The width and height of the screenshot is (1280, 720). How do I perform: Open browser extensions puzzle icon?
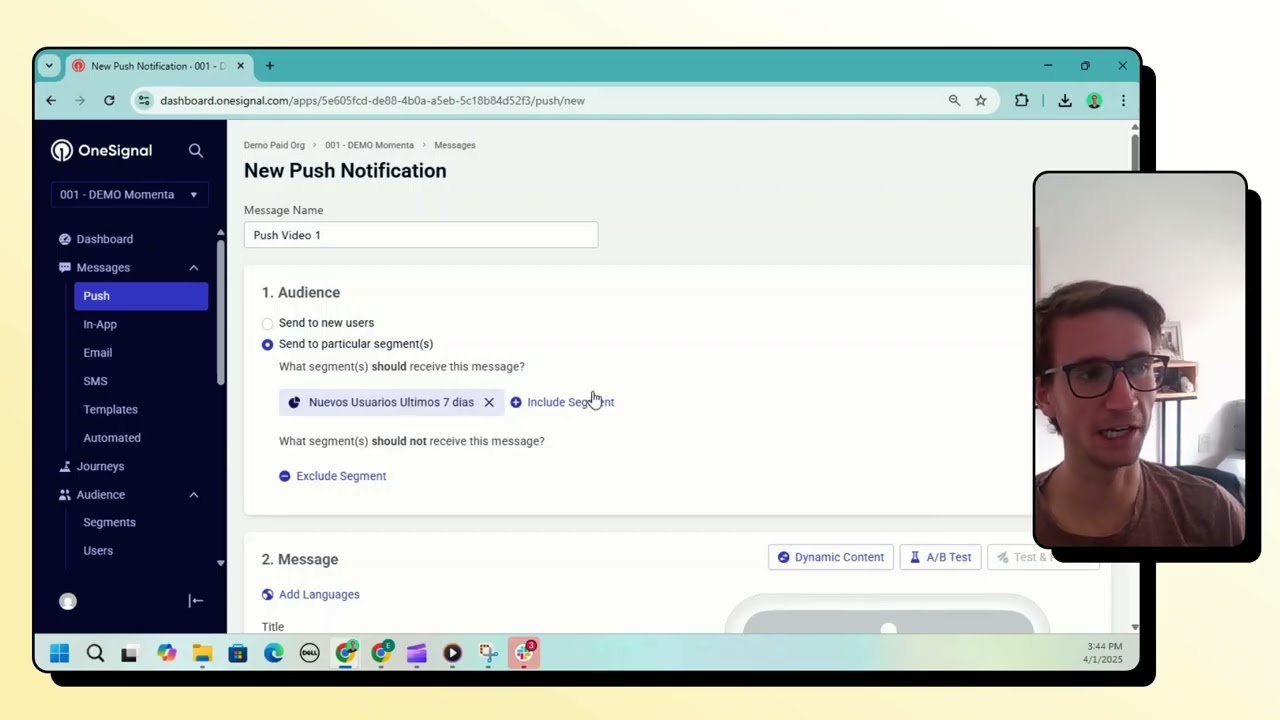(x=1021, y=100)
